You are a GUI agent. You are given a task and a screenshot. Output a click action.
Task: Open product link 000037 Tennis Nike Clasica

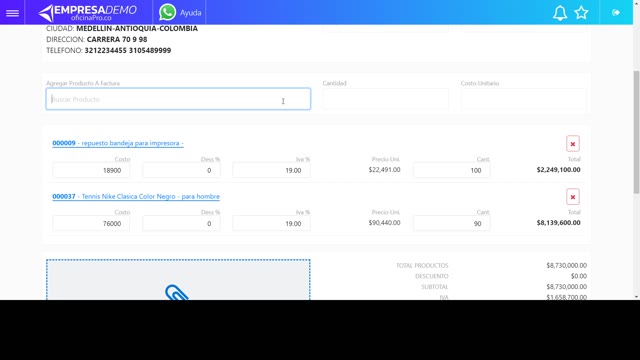136,196
